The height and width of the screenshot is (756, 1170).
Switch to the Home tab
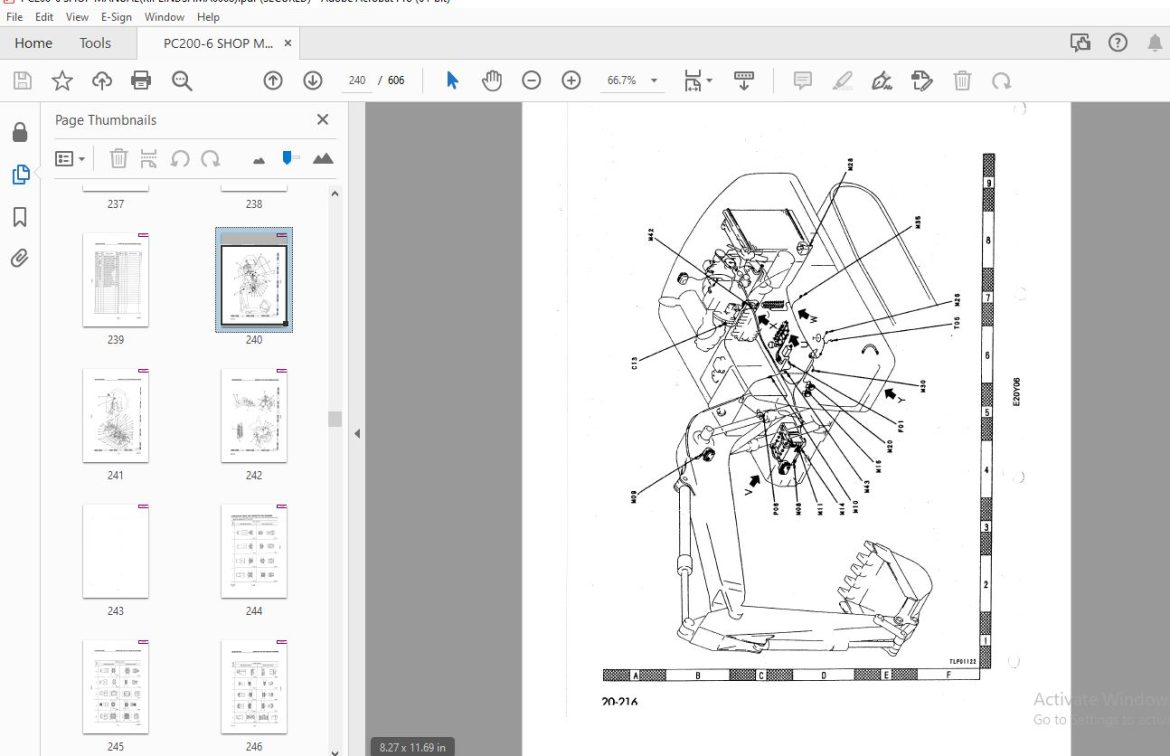click(x=34, y=43)
